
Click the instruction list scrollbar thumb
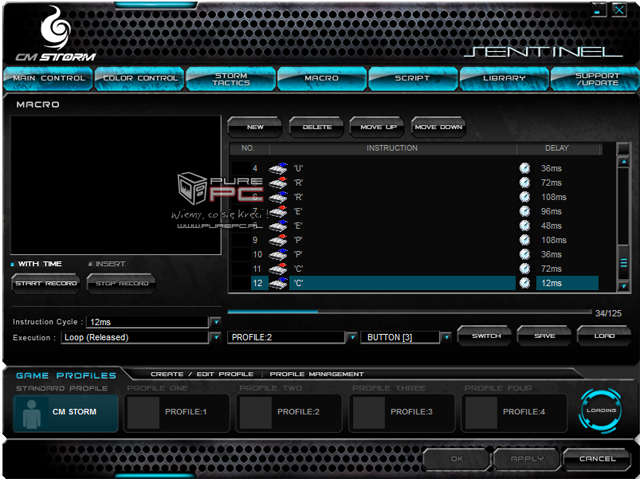[x=624, y=263]
